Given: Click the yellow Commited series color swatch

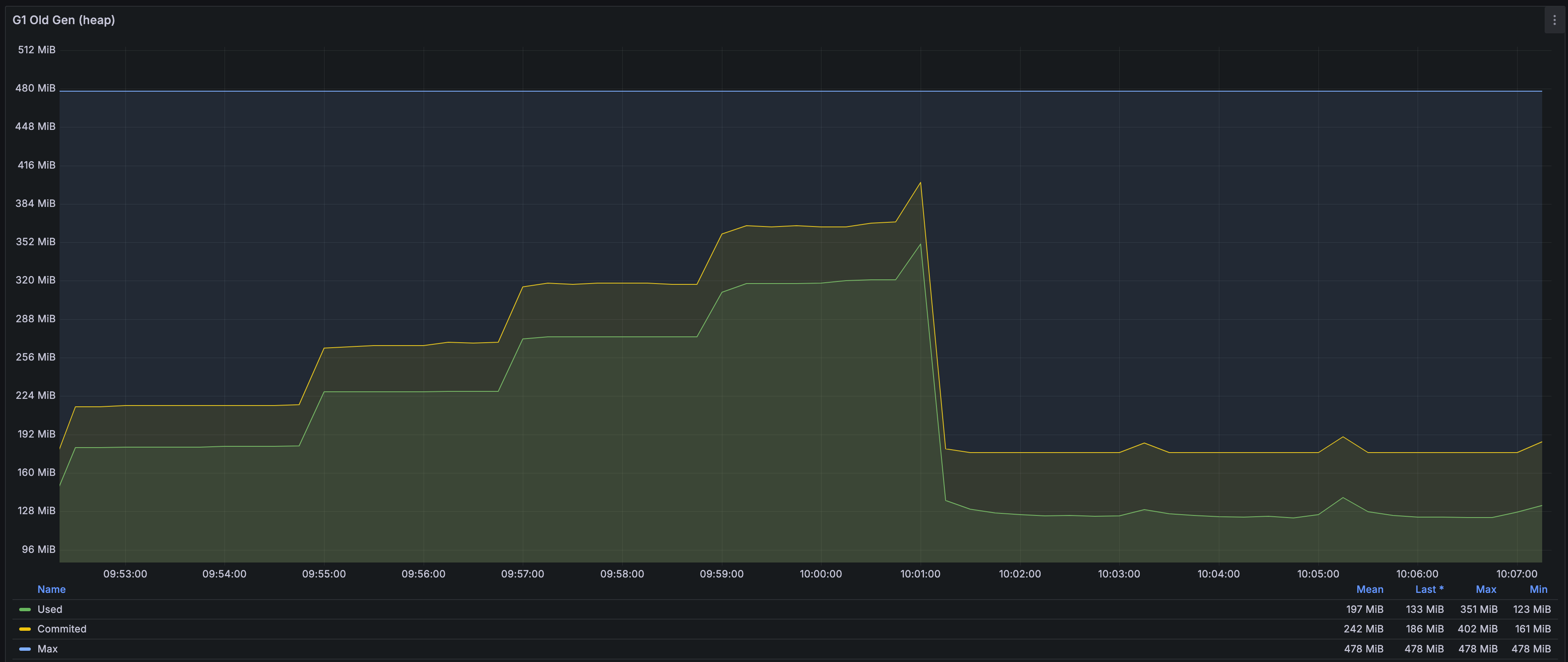Looking at the screenshot, I should coord(25,629).
